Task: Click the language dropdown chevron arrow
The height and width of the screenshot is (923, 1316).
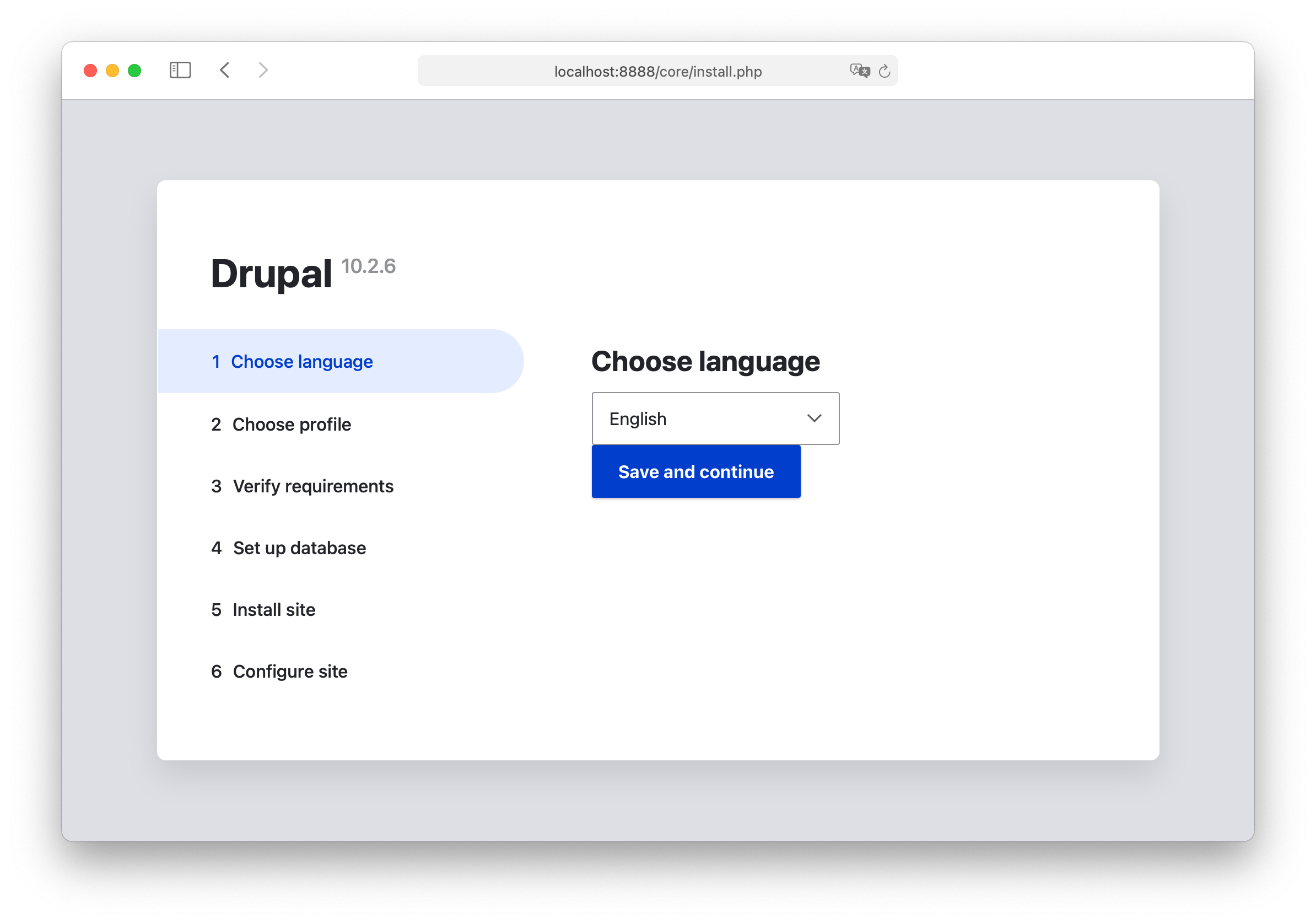Action: click(814, 418)
